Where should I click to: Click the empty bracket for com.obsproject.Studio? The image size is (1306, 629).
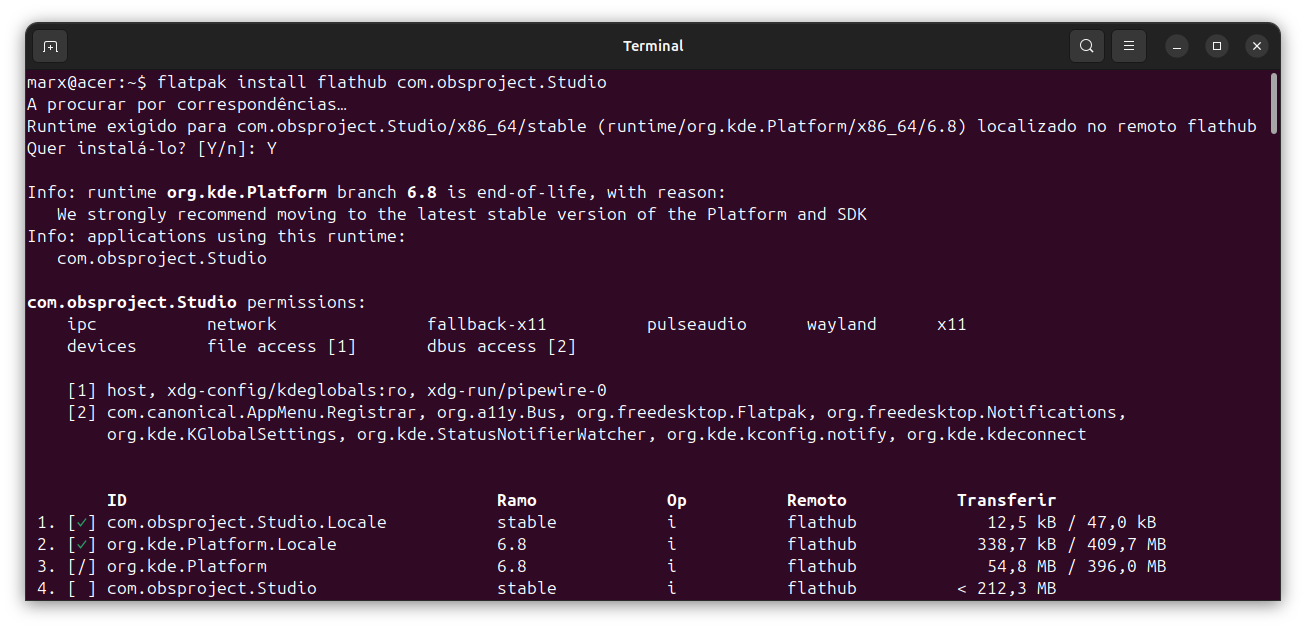(82, 588)
